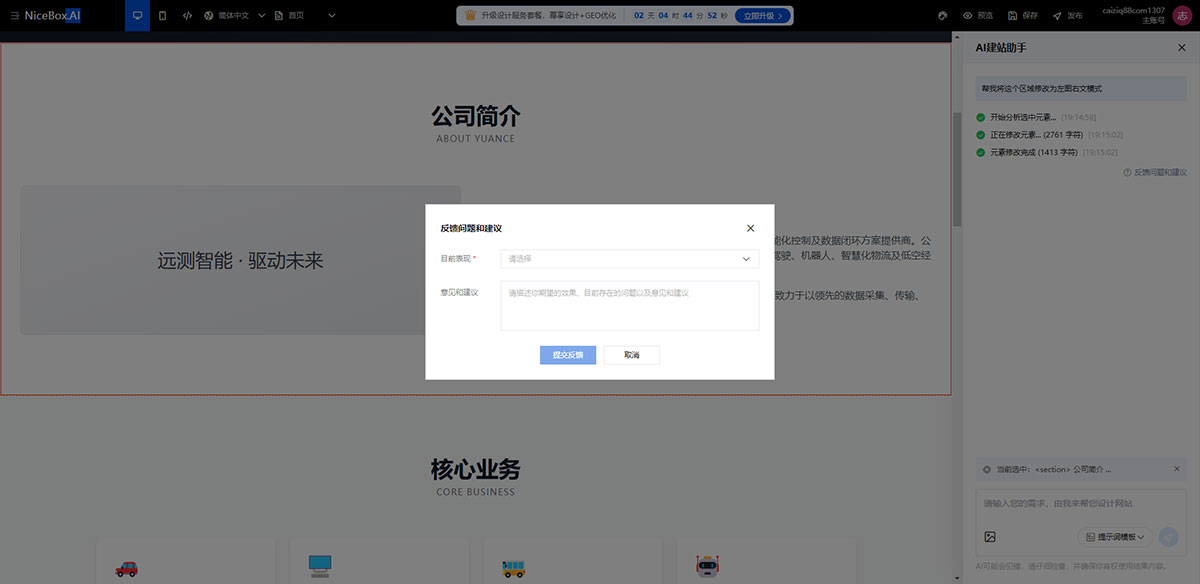Switch to desktop preview mode icon
The width and height of the screenshot is (1200, 584).
click(137, 16)
